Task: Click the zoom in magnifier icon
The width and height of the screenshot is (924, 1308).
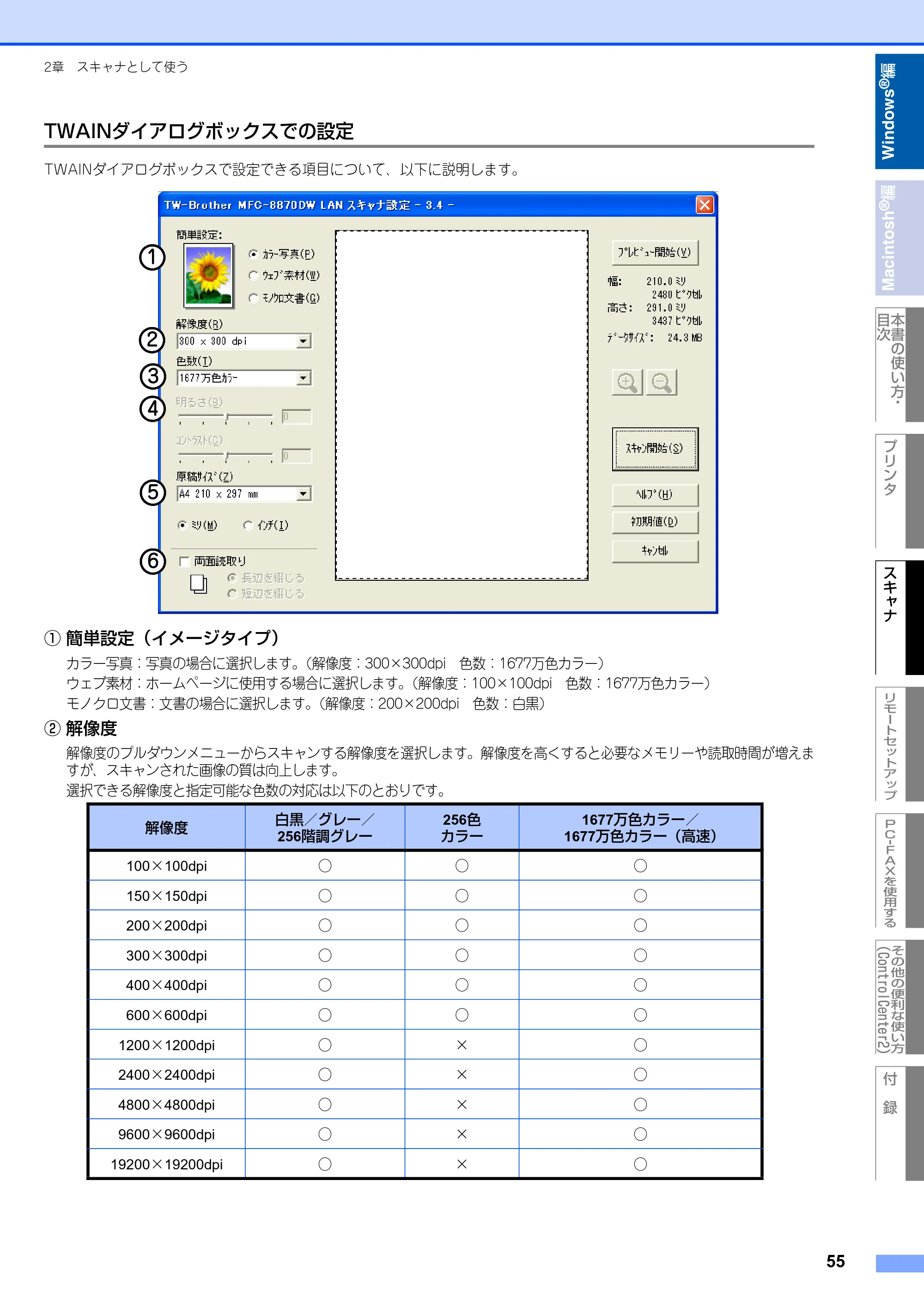Action: tap(626, 382)
